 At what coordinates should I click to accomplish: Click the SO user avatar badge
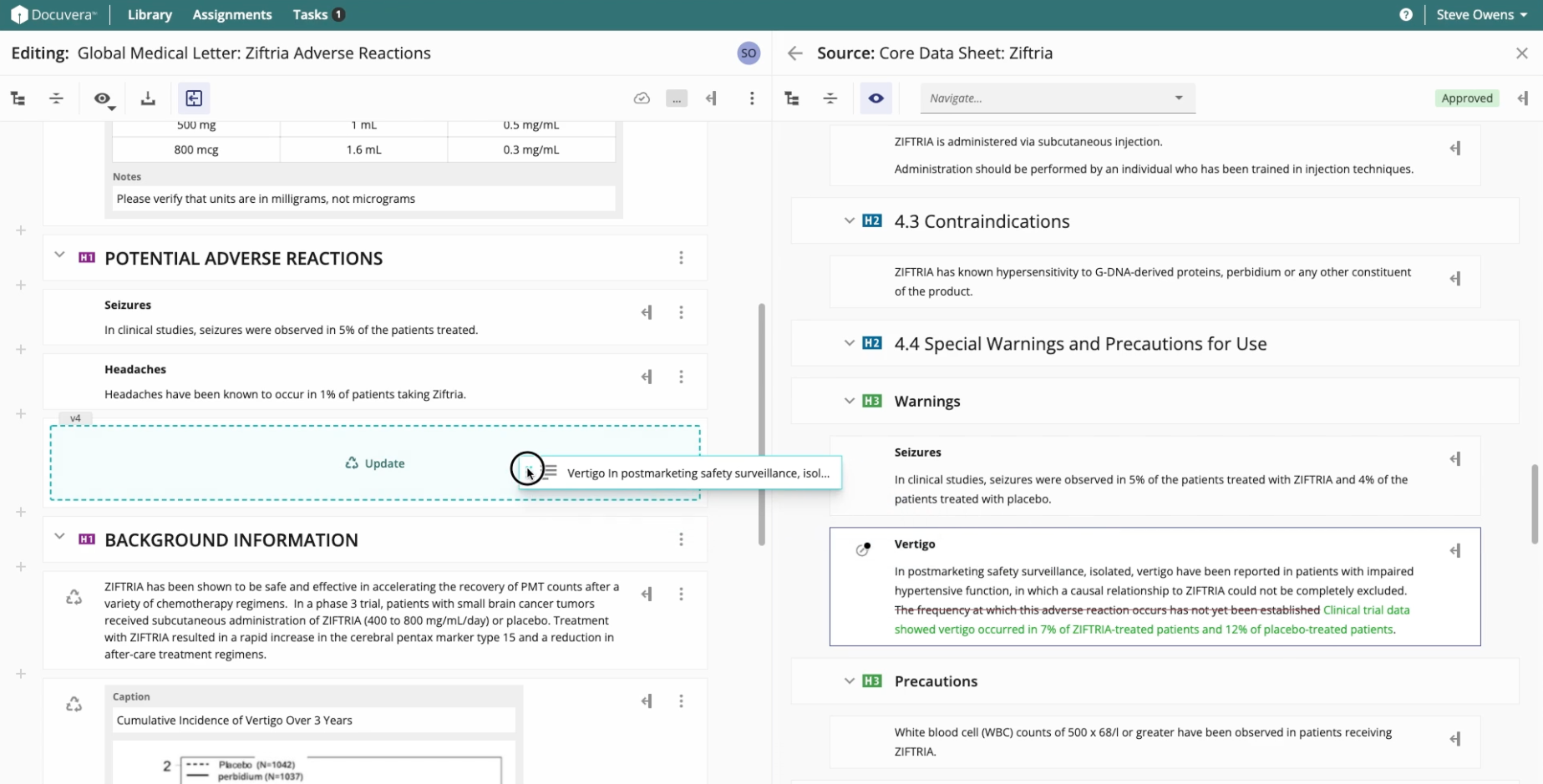(749, 53)
